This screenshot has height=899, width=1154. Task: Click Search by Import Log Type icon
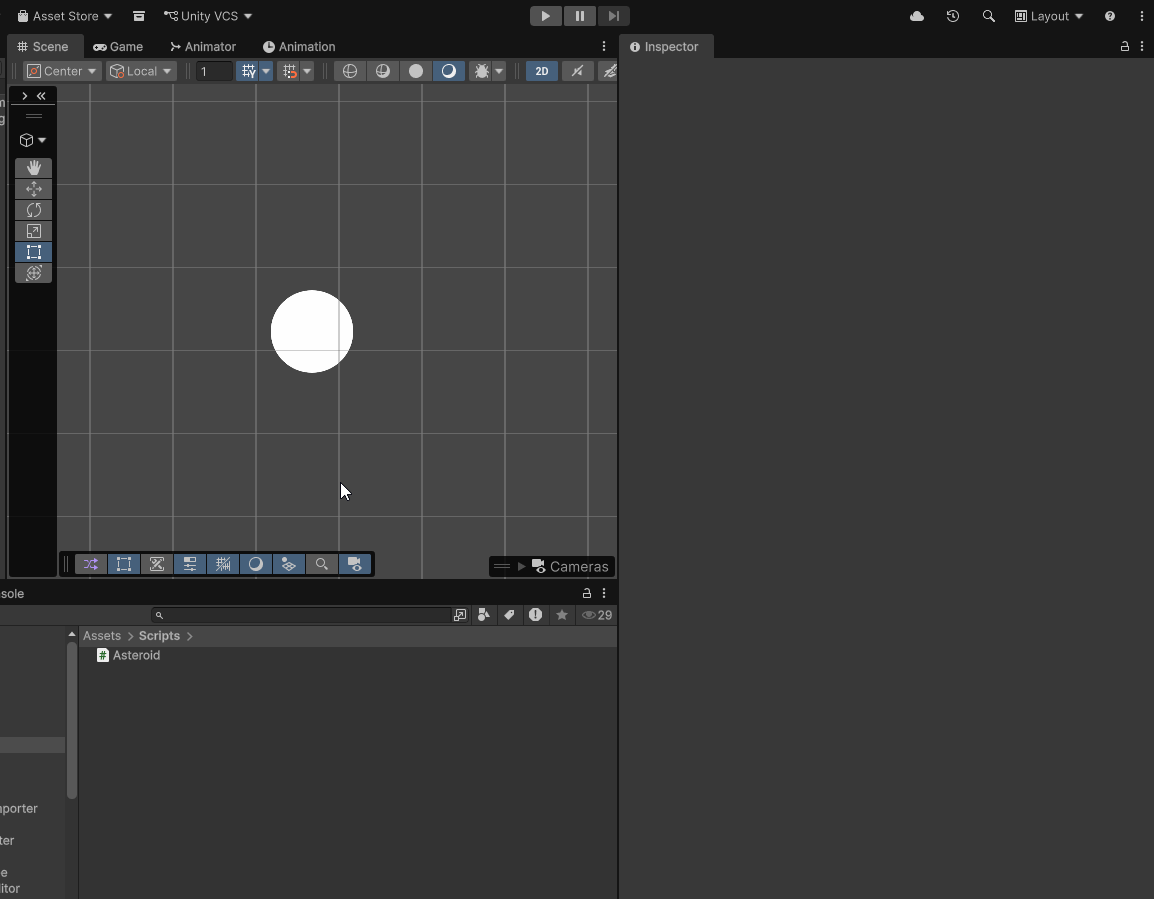coord(535,615)
